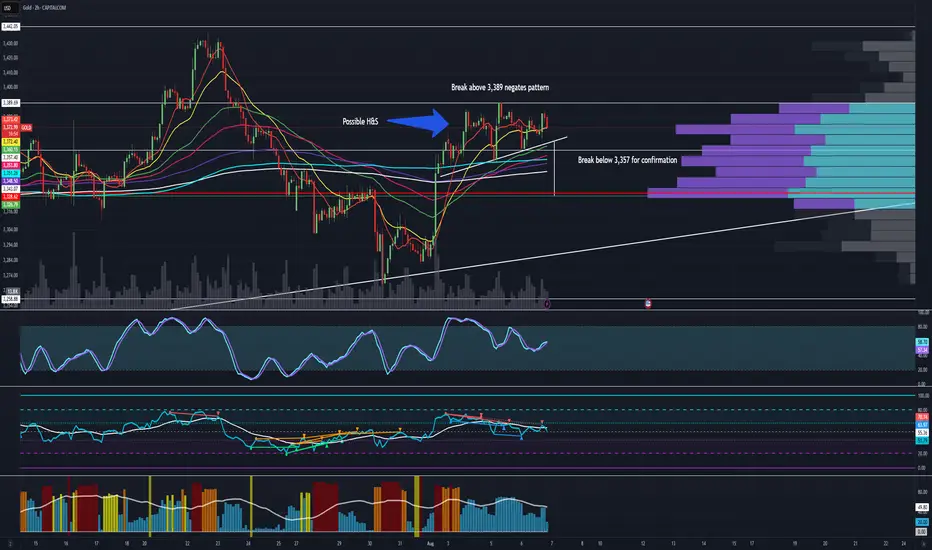Click the cyan 3,351.26 moving average label
Viewport: 932px width, 550px height.
pos(11,173)
